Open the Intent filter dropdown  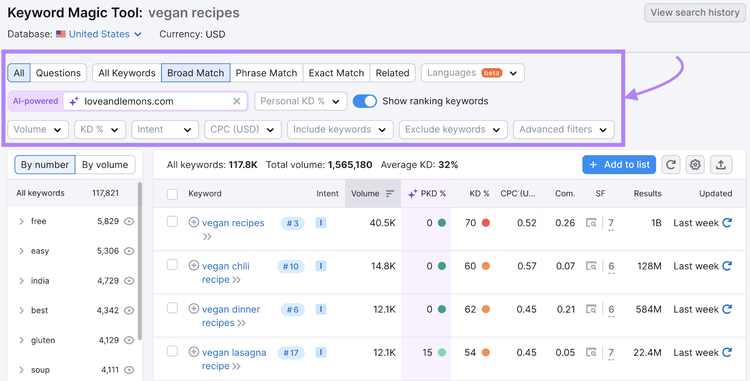pyautogui.click(x=165, y=130)
